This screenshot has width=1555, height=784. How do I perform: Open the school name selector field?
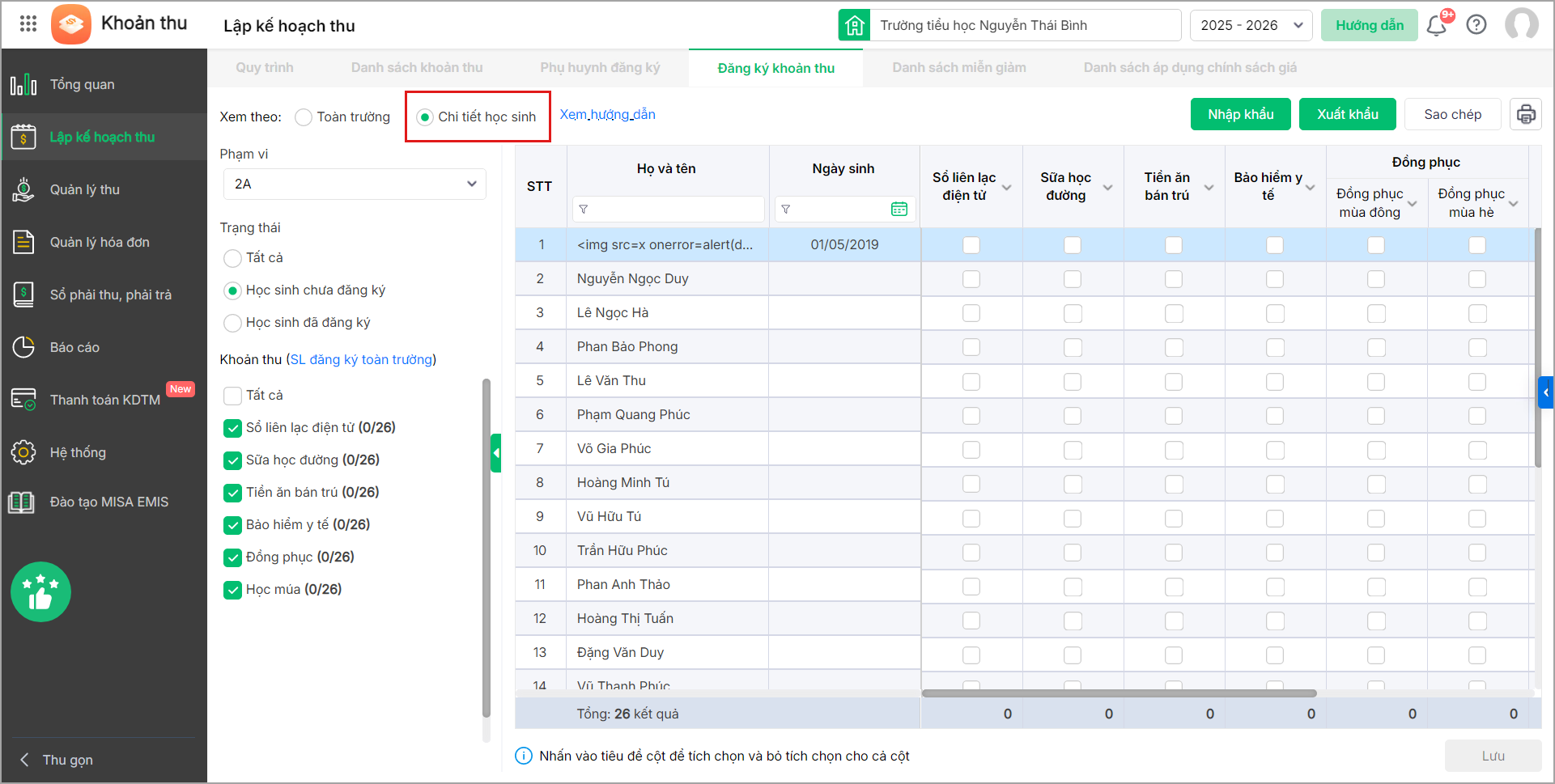1025,25
